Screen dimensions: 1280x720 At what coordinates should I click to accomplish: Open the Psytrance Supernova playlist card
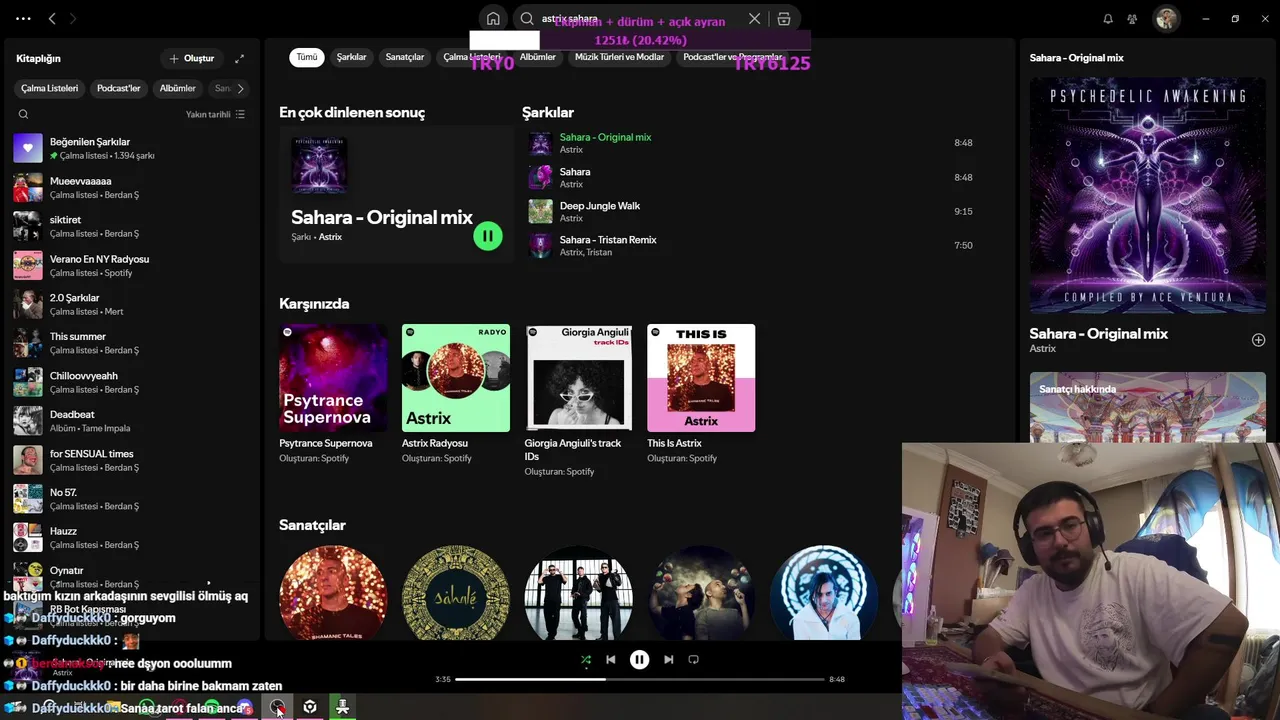[x=333, y=393]
